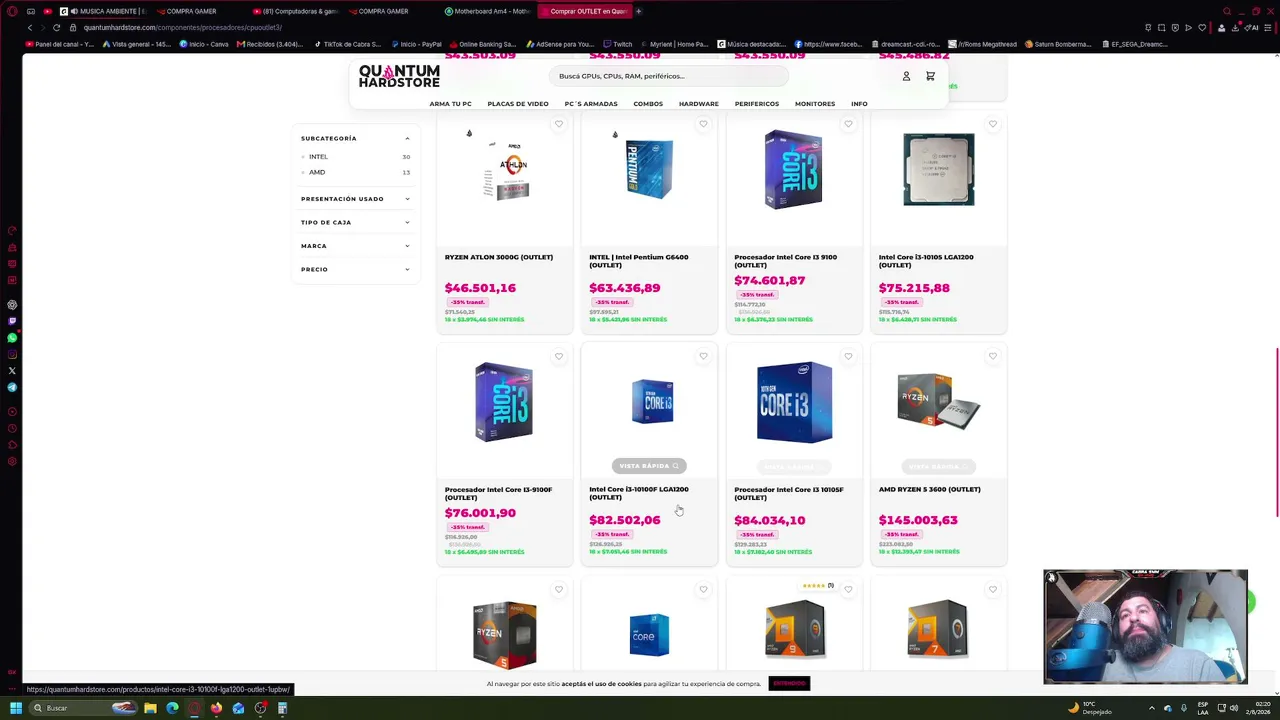This screenshot has width=1280, height=720.
Task: Open browser history clock icon in sidebar
Action: coord(12,428)
